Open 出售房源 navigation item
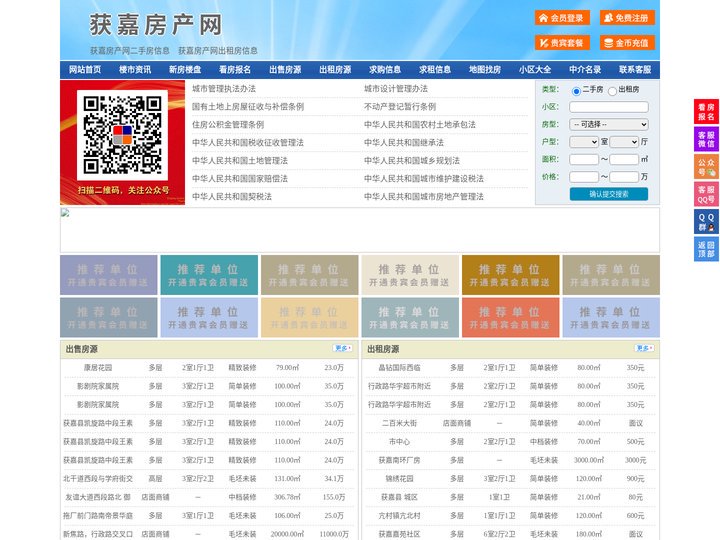The image size is (720, 540). coord(285,70)
